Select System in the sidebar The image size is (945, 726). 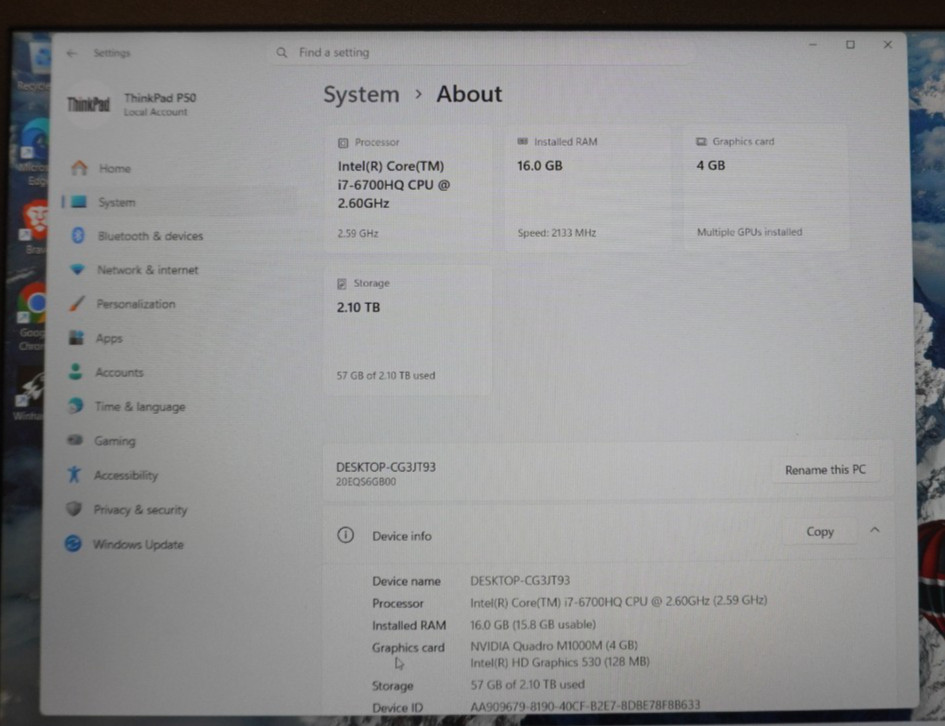pos(179,202)
